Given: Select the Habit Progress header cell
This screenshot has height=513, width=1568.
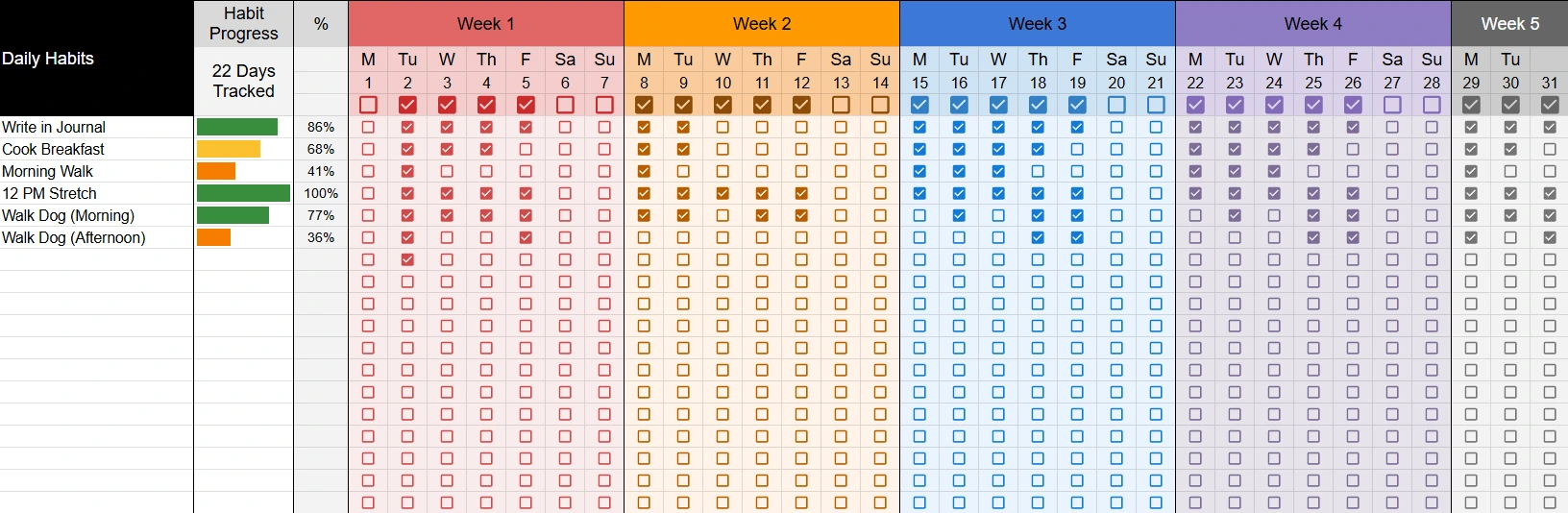Looking at the screenshot, I should click(x=244, y=24).
